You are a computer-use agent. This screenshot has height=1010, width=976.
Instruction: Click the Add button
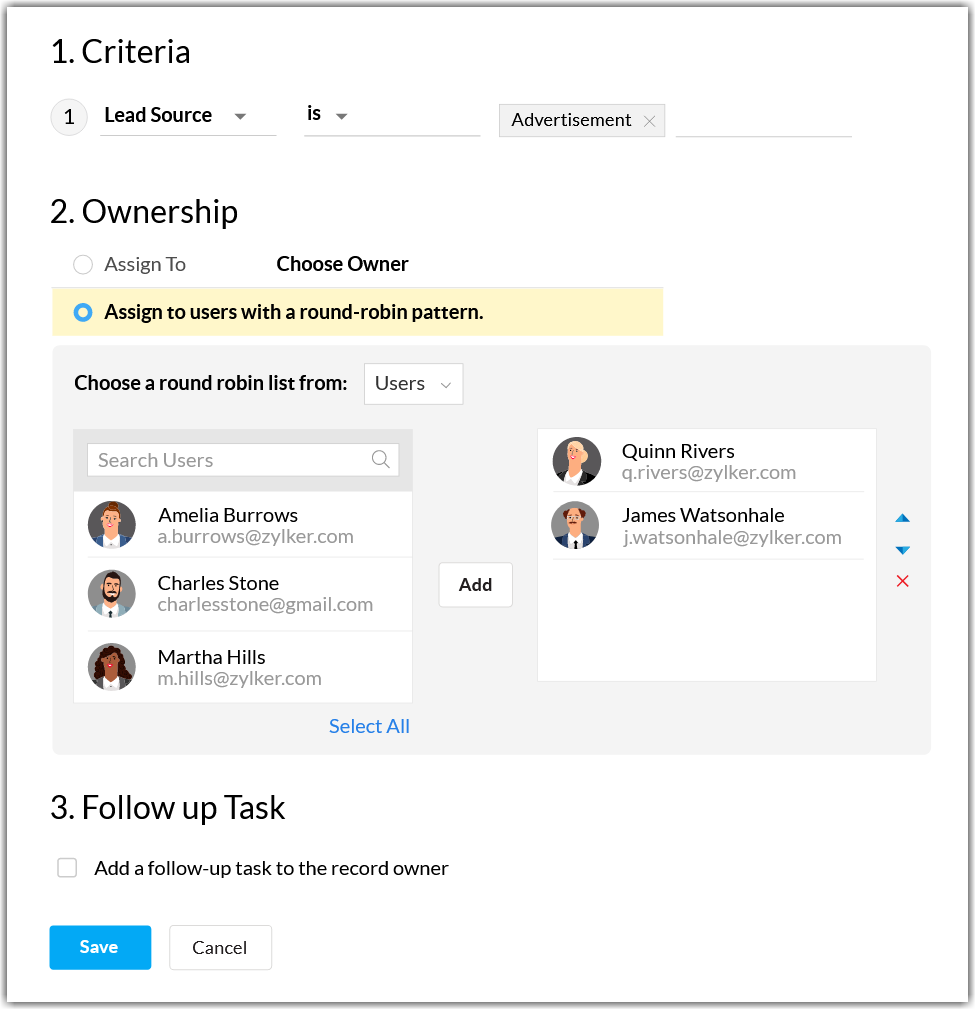coord(475,585)
